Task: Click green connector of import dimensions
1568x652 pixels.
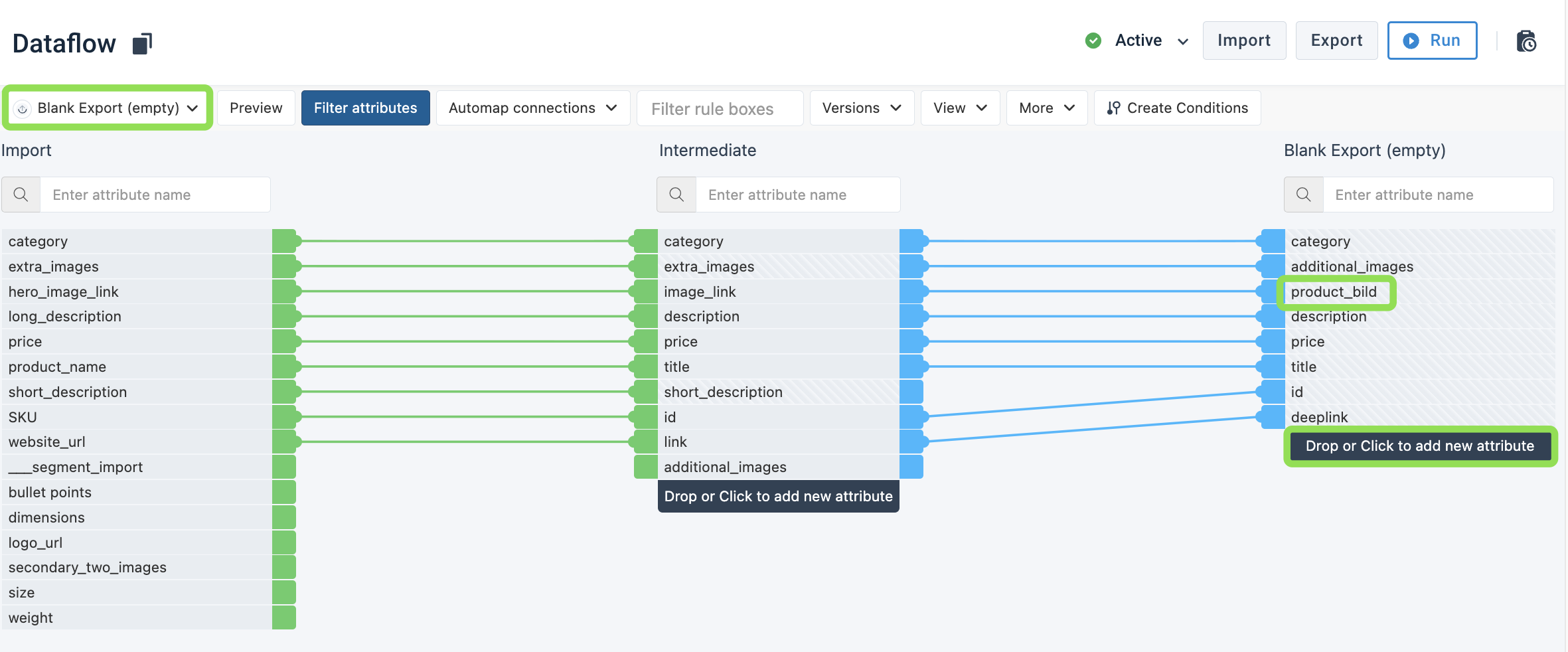Action: pyautogui.click(x=284, y=517)
